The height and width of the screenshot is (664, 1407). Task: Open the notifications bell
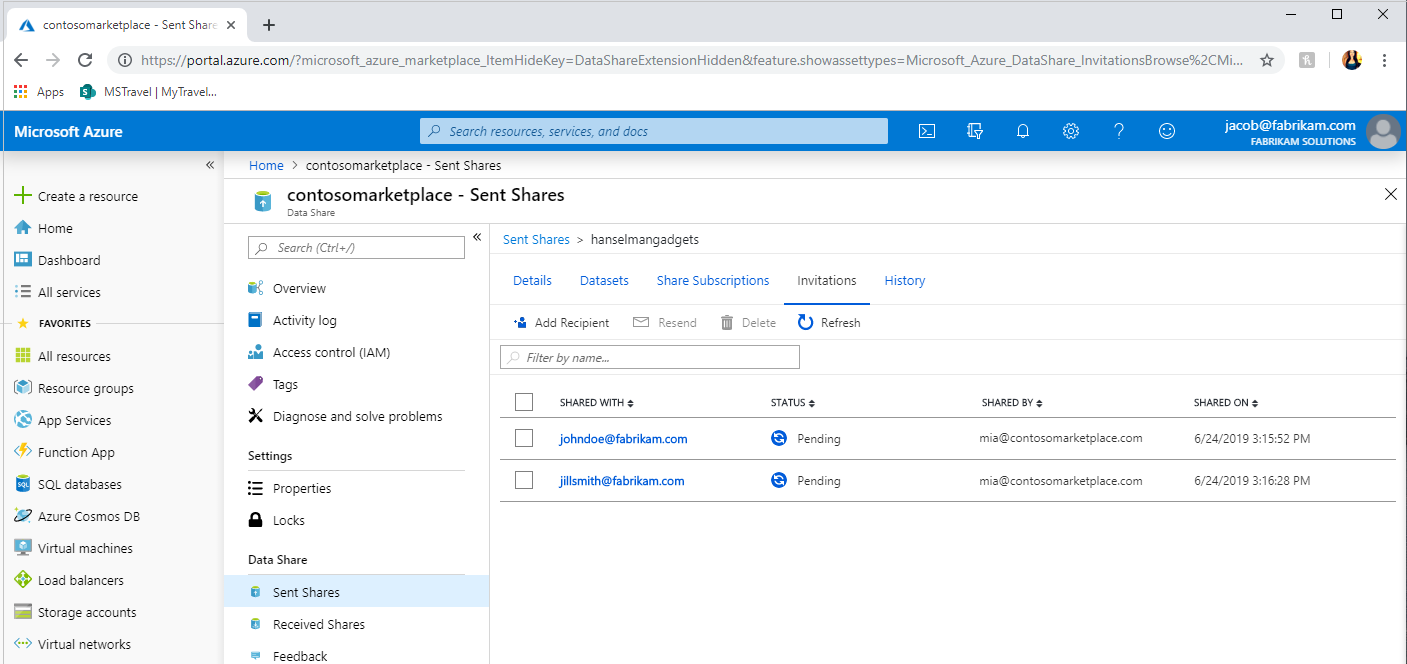point(1023,131)
